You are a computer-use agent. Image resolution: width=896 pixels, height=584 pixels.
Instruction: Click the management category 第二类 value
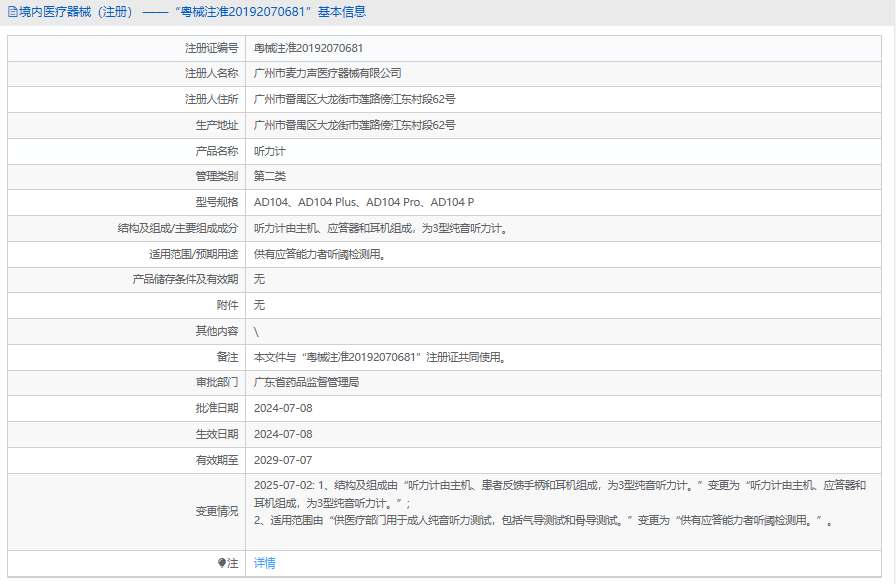pyautogui.click(x=270, y=177)
